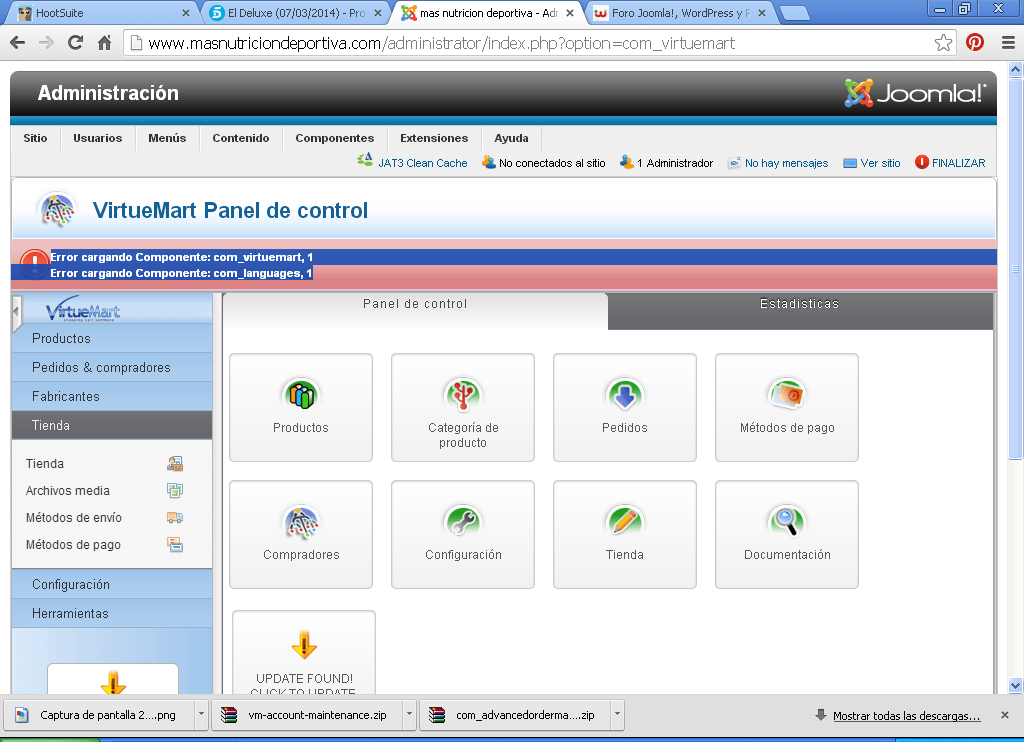Image resolution: width=1024 pixels, height=742 pixels.
Task: Open the Componentes menu
Action: pyautogui.click(x=335, y=138)
